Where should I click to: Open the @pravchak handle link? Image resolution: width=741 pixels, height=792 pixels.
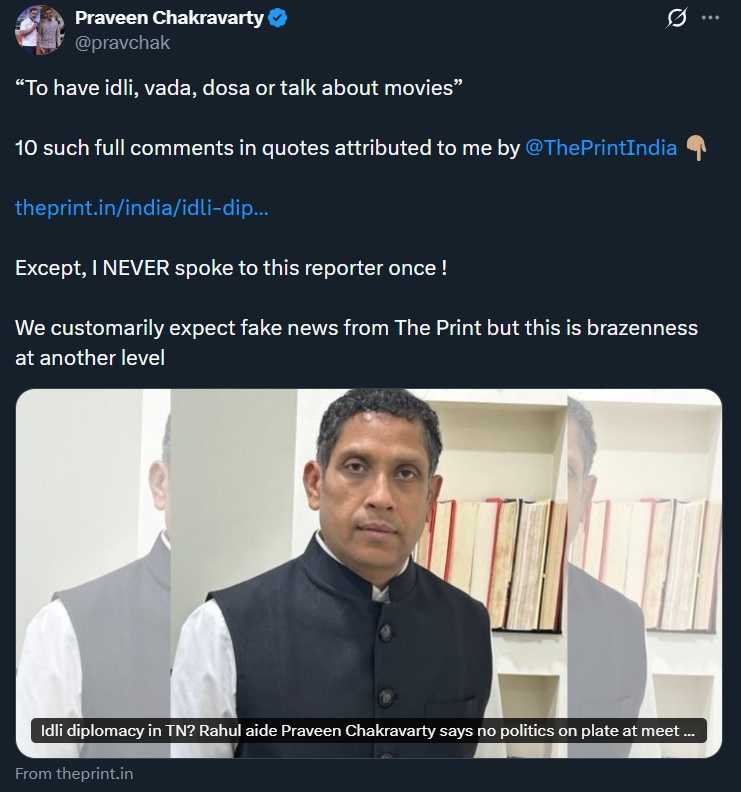(x=122, y=42)
